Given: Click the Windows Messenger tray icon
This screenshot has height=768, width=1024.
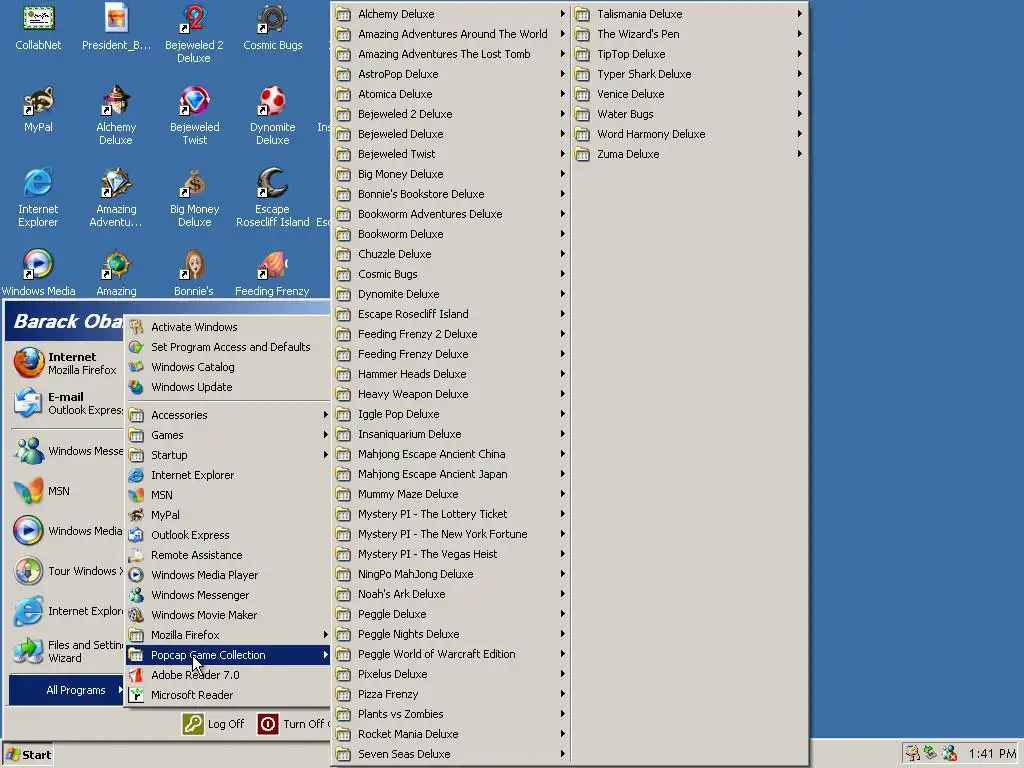Looking at the screenshot, I should click(950, 754).
